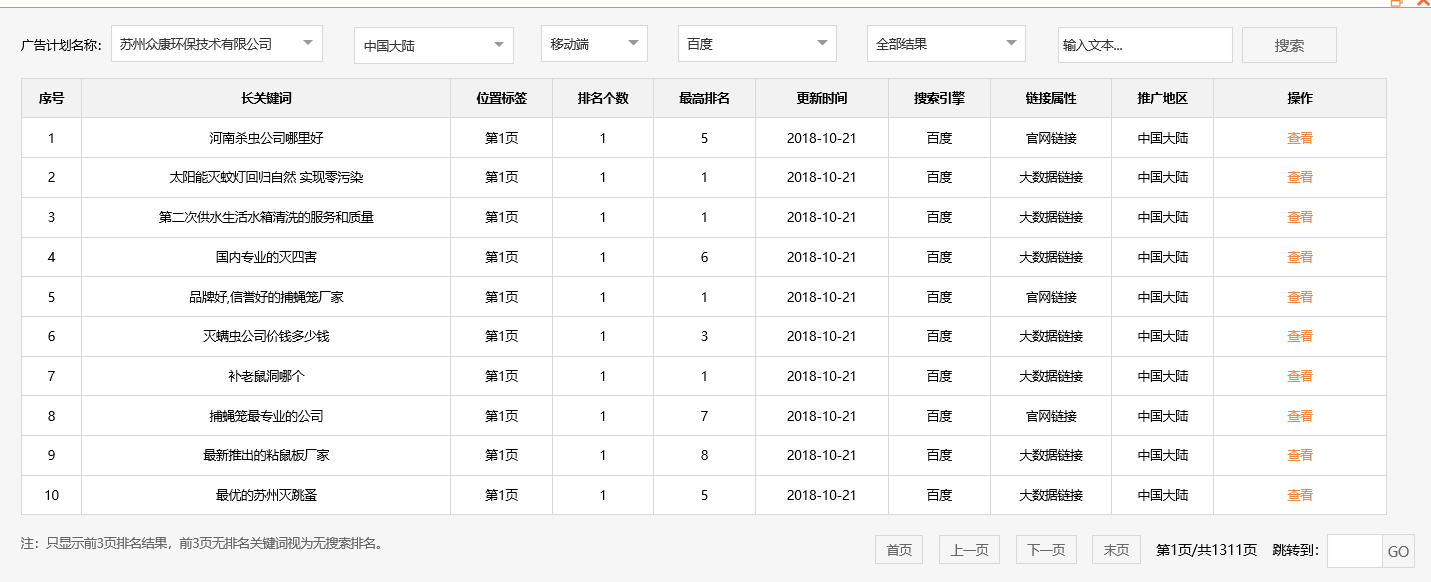Go to the 首页 first page
This screenshot has width=1431, height=582.
point(898,549)
